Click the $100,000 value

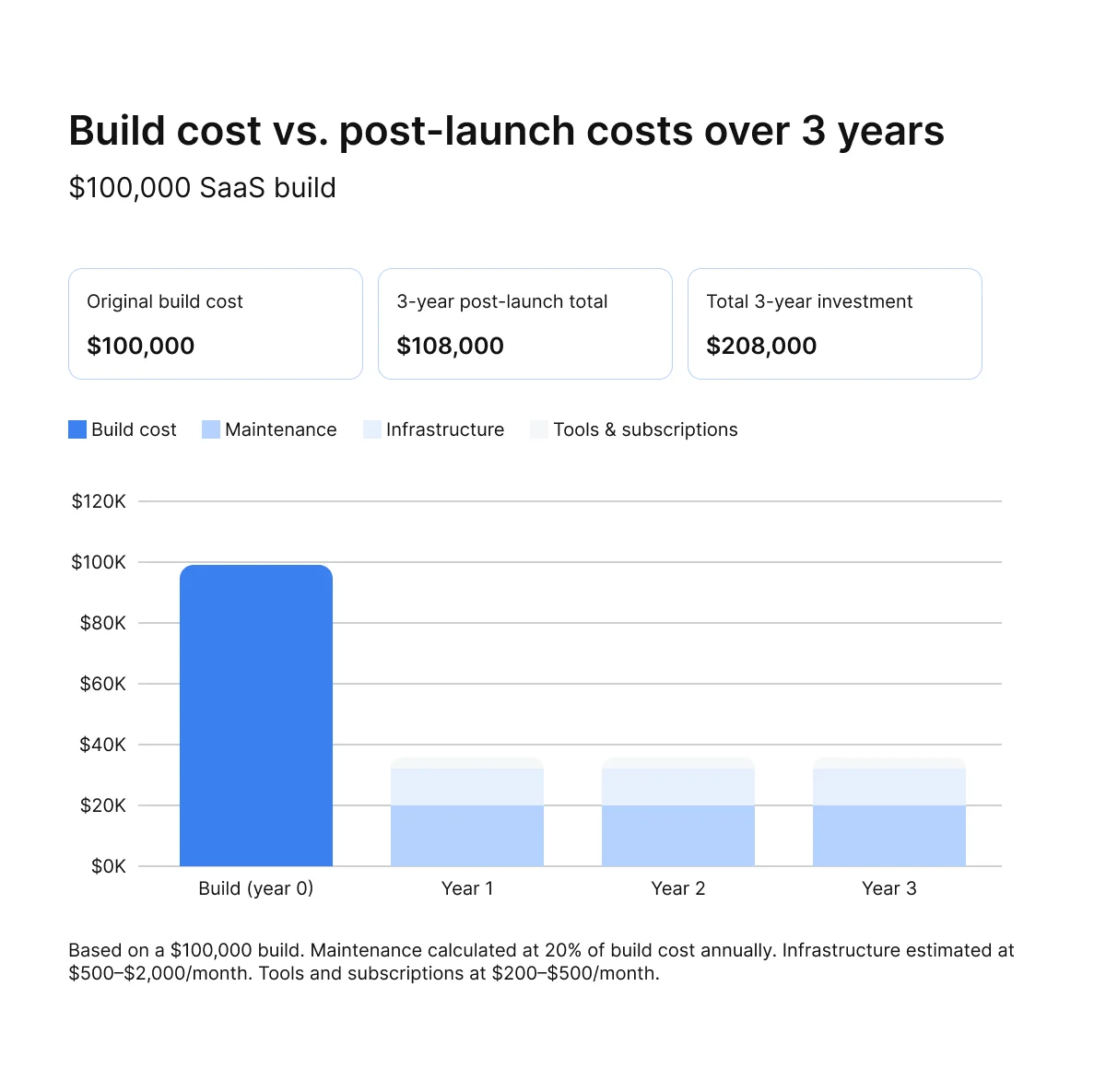point(141,346)
